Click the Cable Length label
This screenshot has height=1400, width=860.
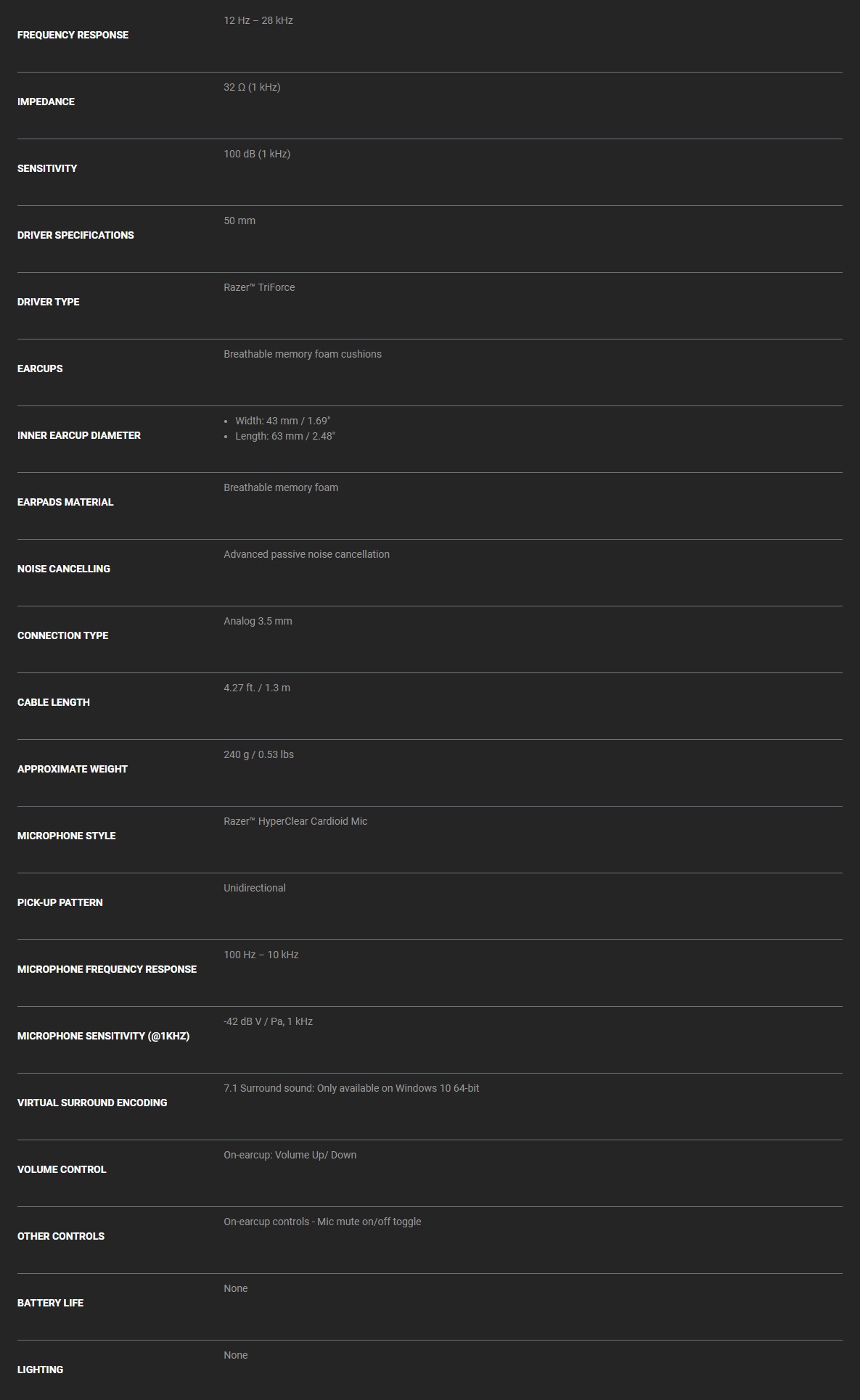pyautogui.click(x=54, y=702)
